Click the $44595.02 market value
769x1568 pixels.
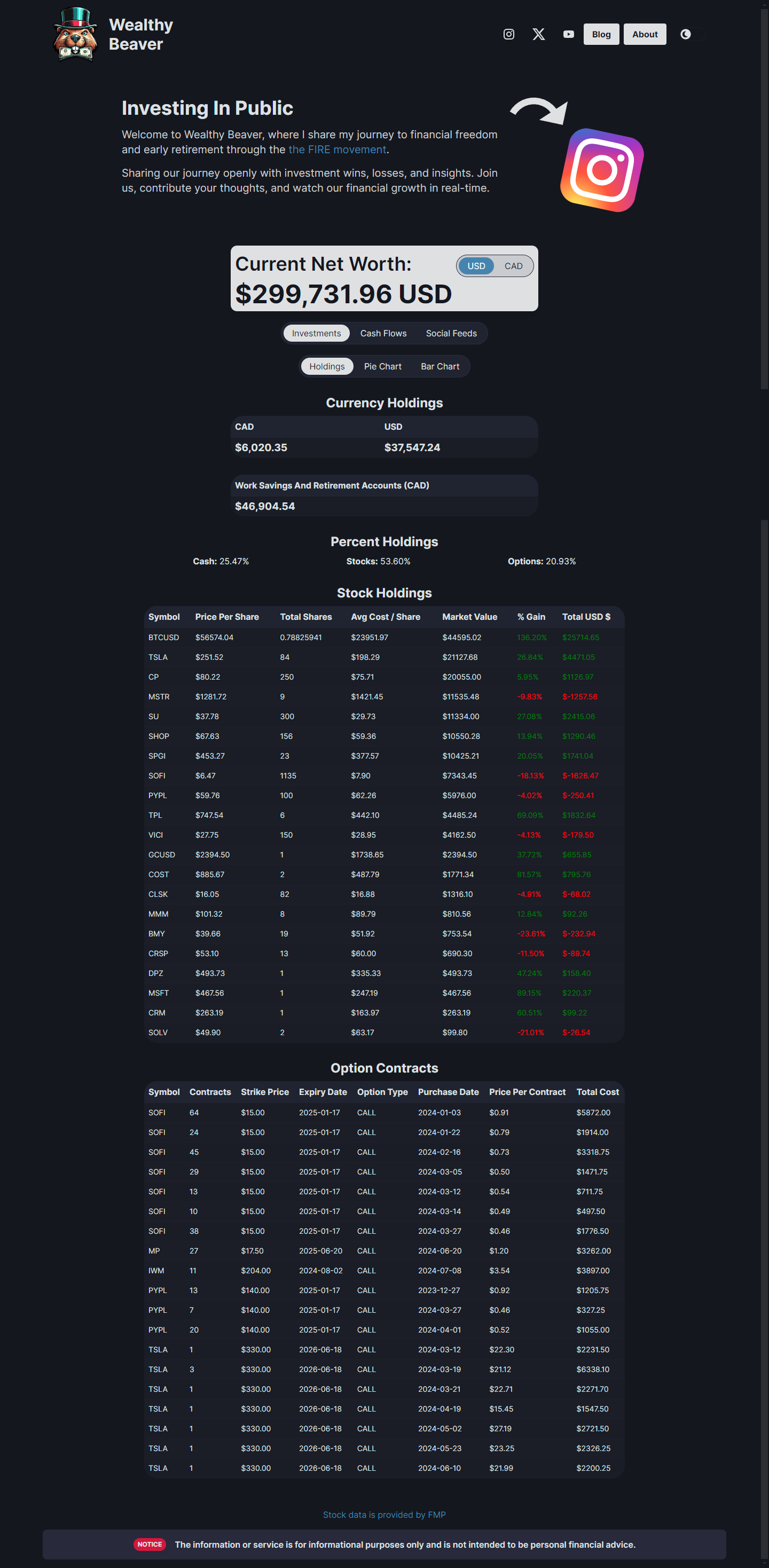(x=461, y=637)
